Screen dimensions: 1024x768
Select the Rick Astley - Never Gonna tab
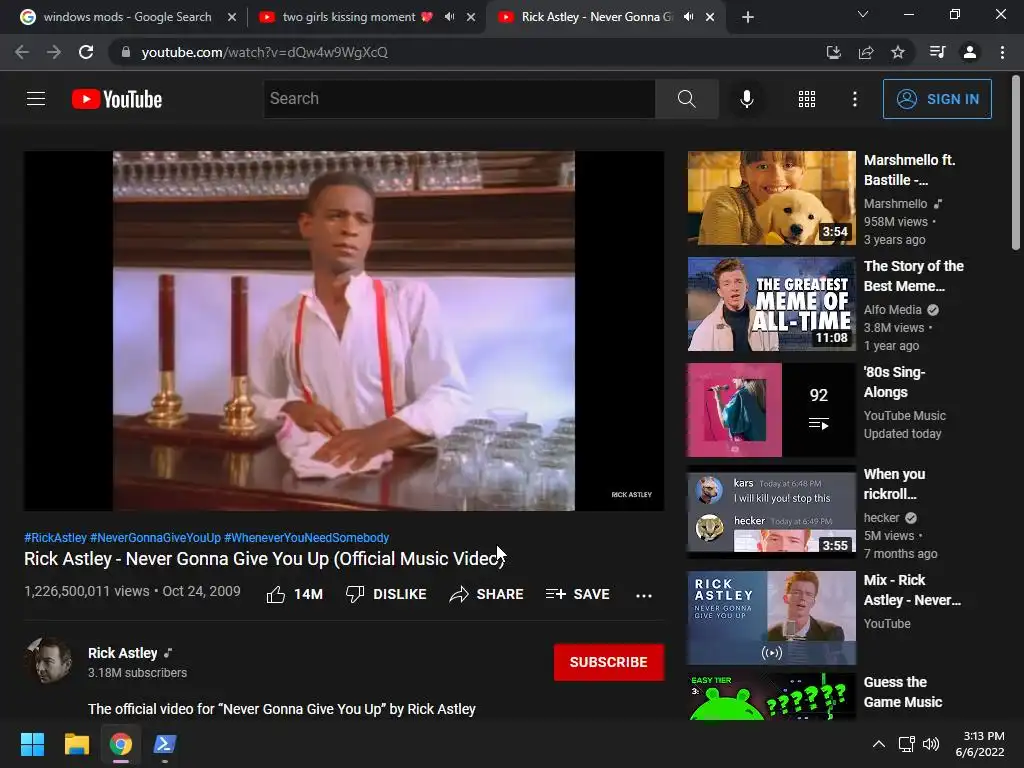(x=597, y=17)
